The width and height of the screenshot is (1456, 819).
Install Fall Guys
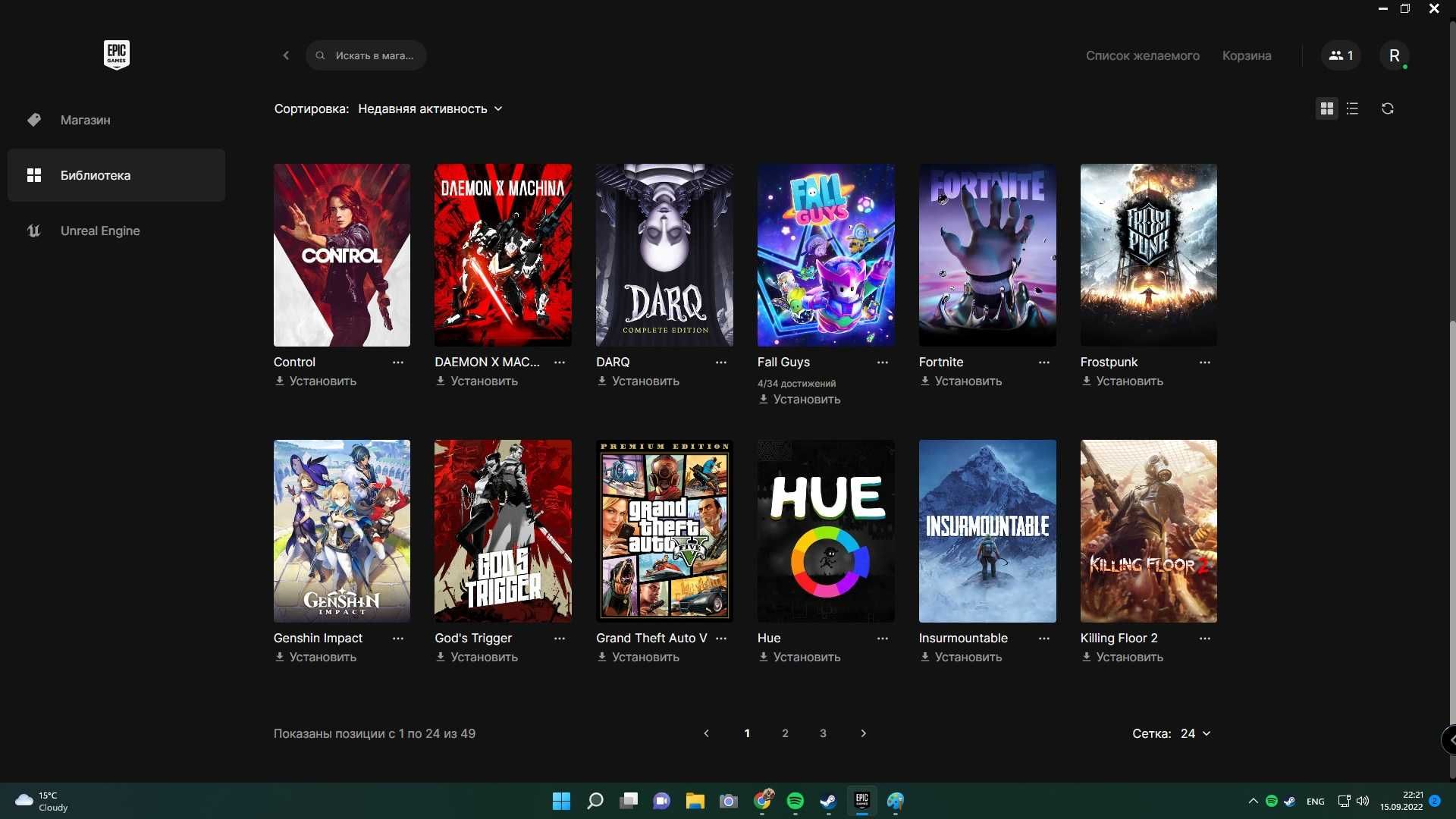point(799,399)
